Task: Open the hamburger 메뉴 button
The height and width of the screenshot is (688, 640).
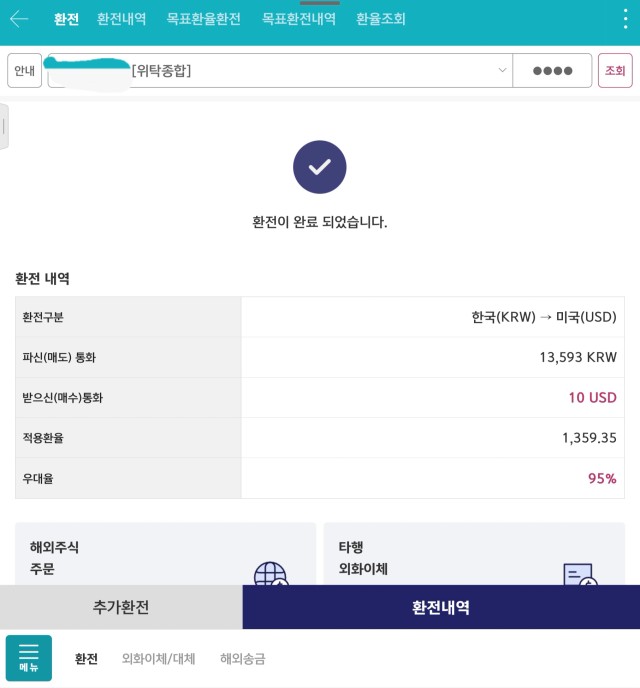Action: (x=29, y=658)
